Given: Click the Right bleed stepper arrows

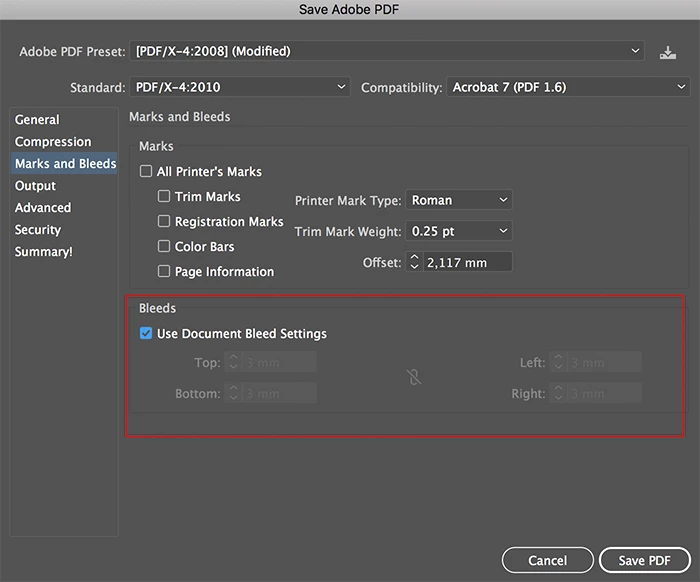Looking at the screenshot, I should click(x=558, y=393).
